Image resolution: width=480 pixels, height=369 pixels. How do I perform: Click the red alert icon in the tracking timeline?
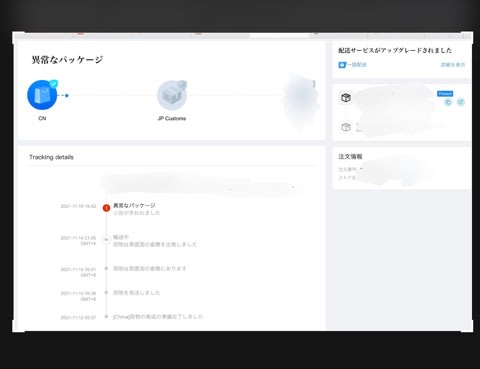[x=106, y=208]
